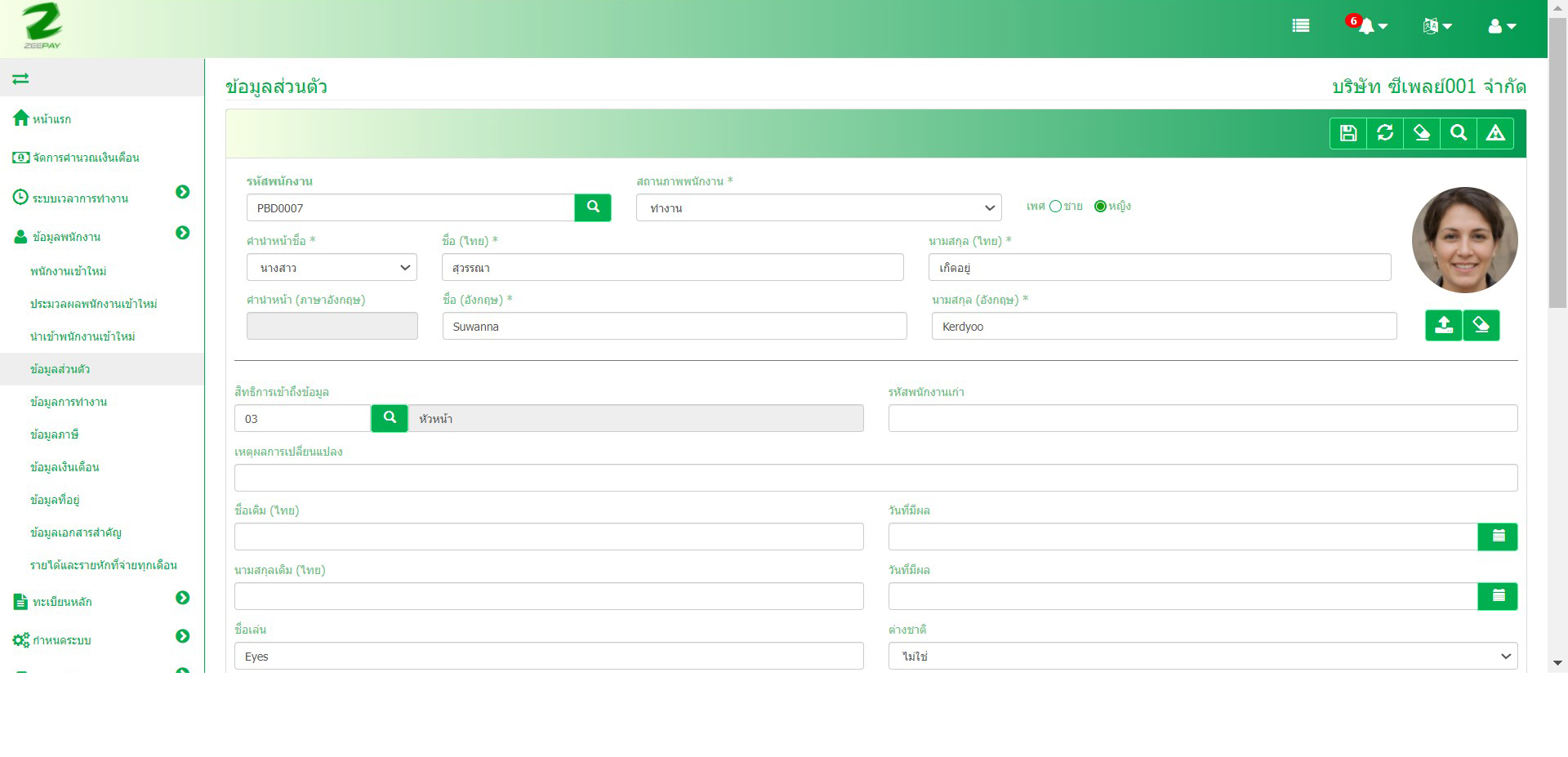Click the ชื่อเดิม (ไทย) input field
1568x757 pixels.
click(549, 537)
